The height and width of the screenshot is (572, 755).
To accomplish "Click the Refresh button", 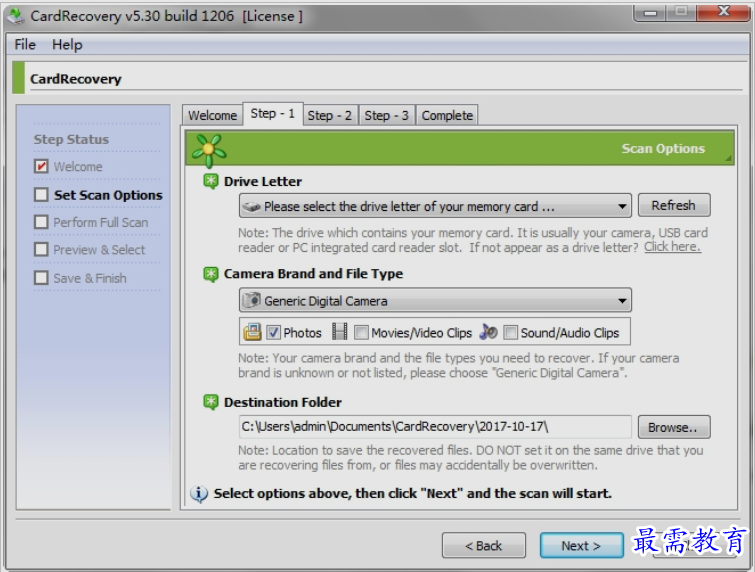I will (x=674, y=206).
